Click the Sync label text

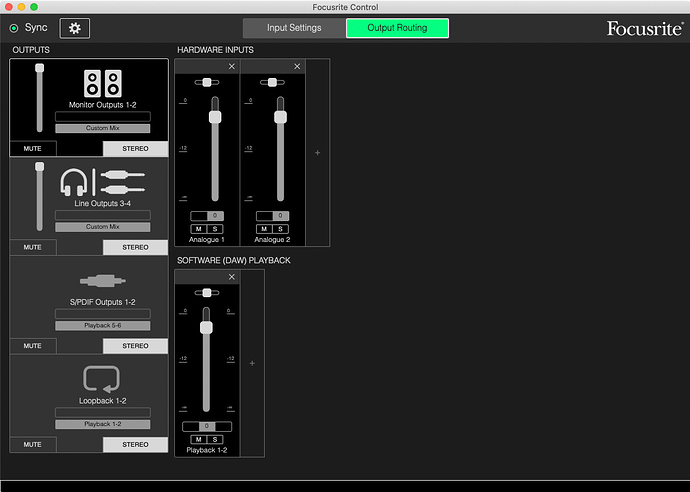pyautogui.click(x=36, y=28)
